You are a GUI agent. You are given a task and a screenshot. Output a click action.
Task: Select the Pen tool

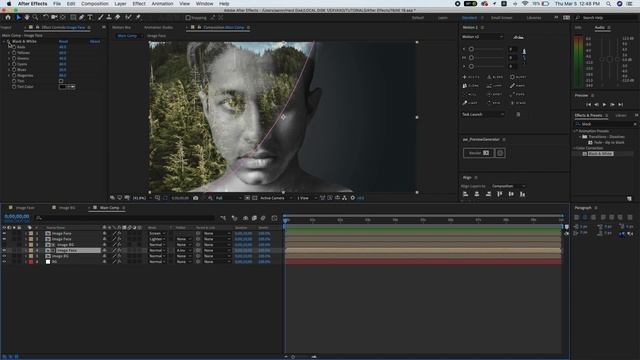[x=82, y=18]
